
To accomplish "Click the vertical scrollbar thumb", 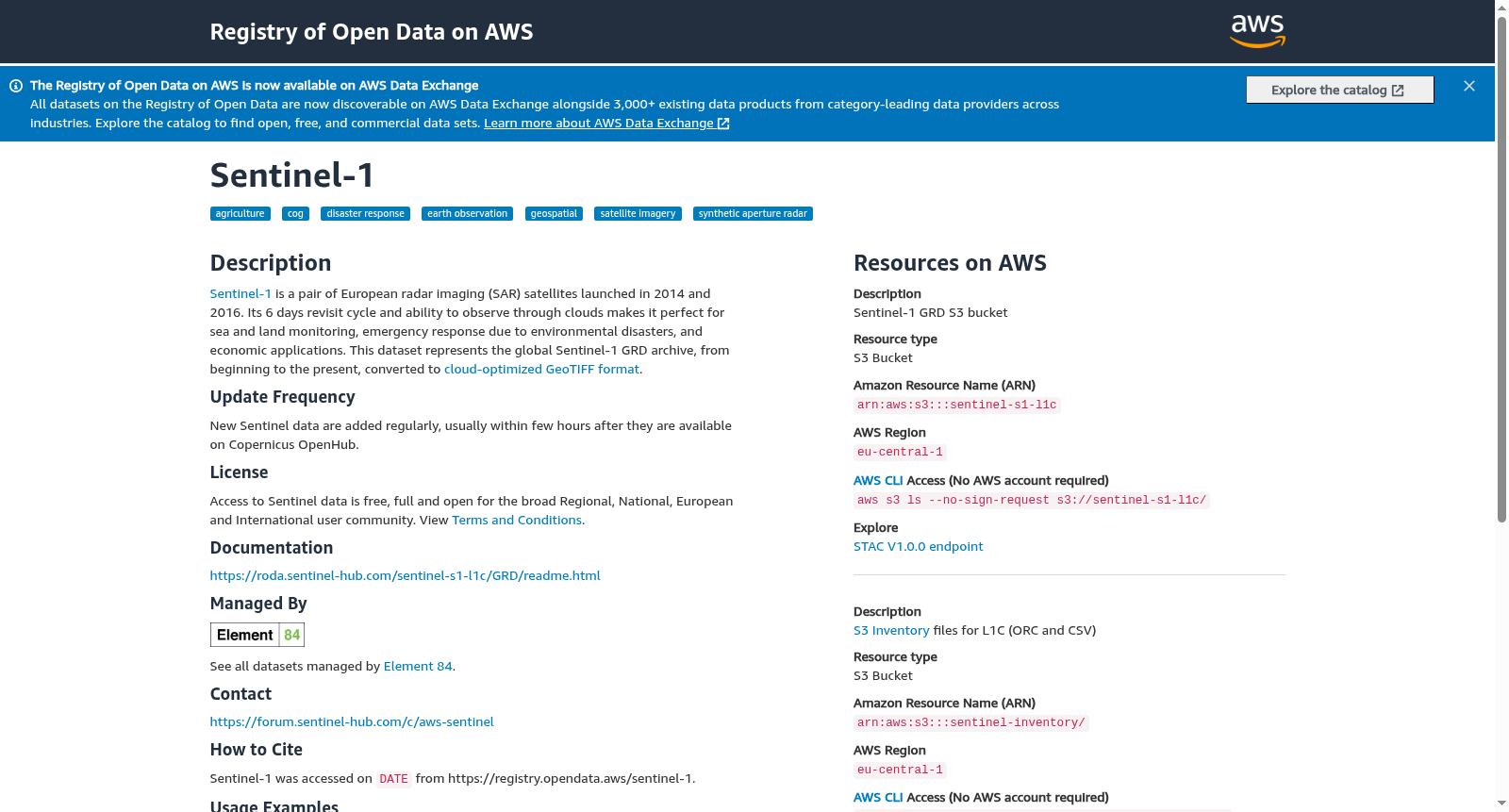I will coord(1501,269).
